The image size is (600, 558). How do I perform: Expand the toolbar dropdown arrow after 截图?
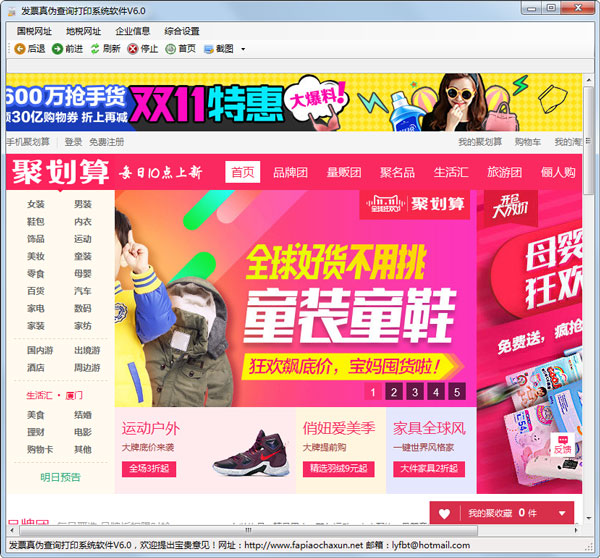243,49
